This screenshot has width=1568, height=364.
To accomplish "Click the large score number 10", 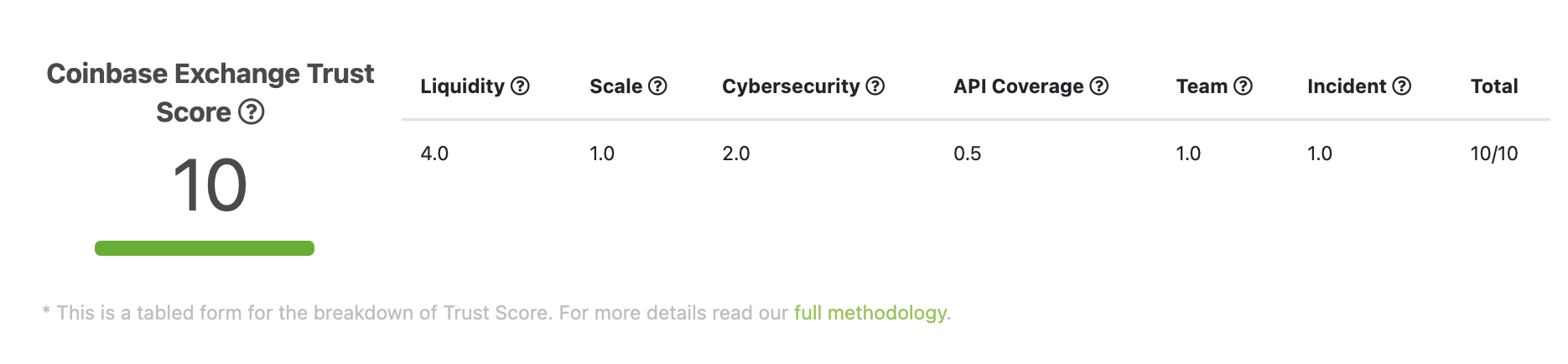I will tap(210, 186).
